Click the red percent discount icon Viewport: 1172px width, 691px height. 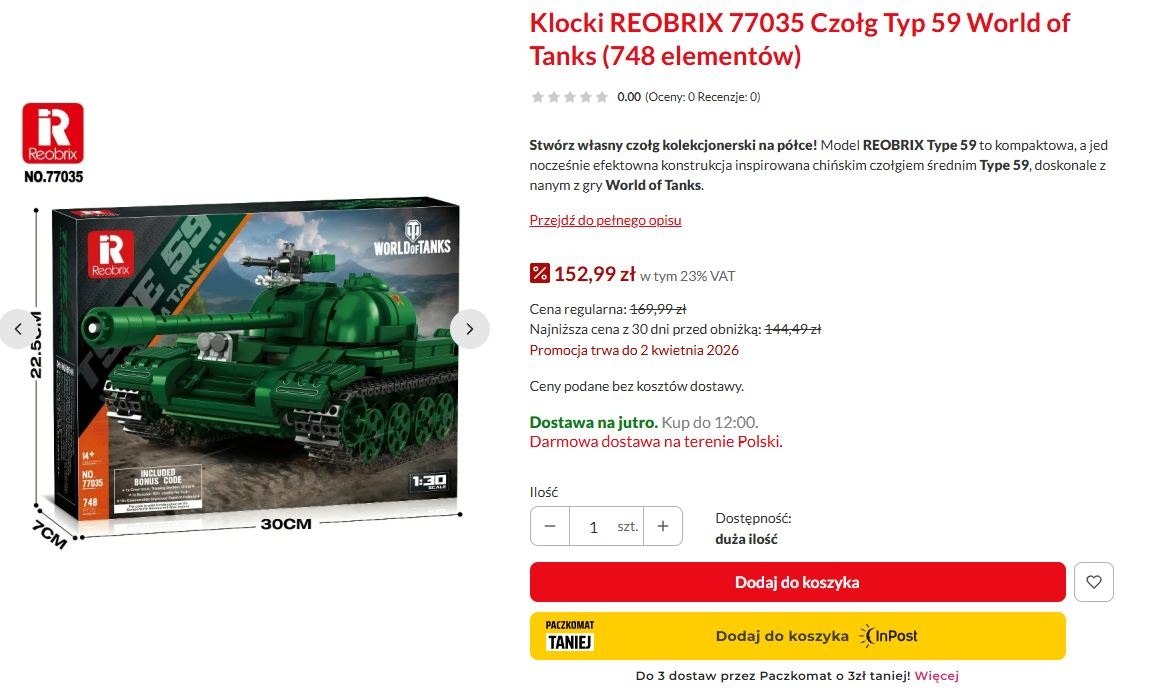540,273
